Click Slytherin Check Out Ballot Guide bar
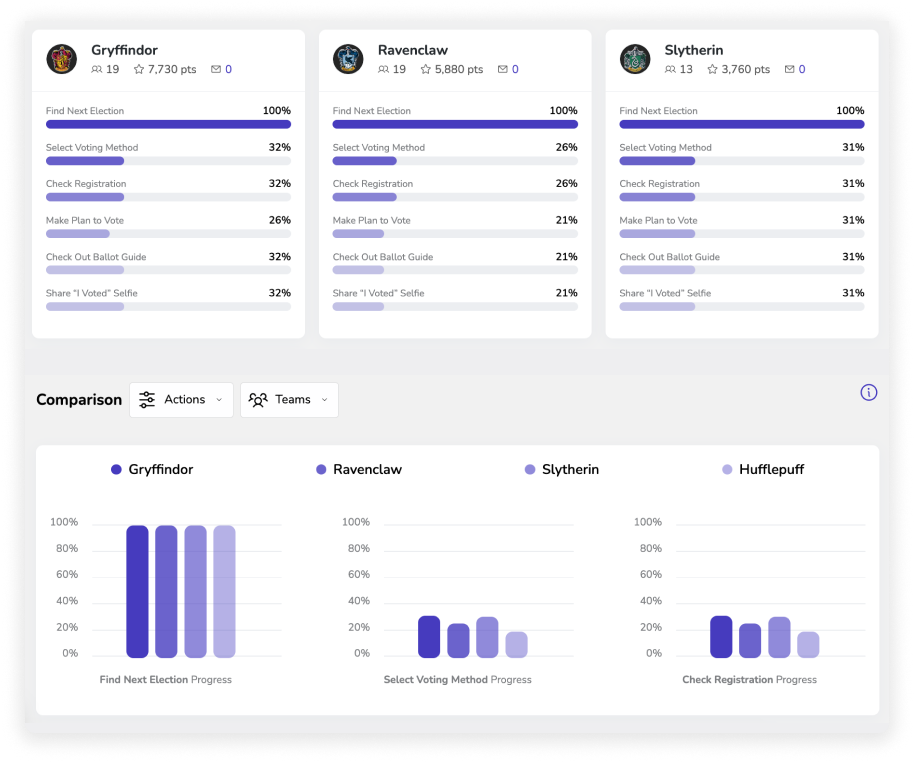 point(742,270)
